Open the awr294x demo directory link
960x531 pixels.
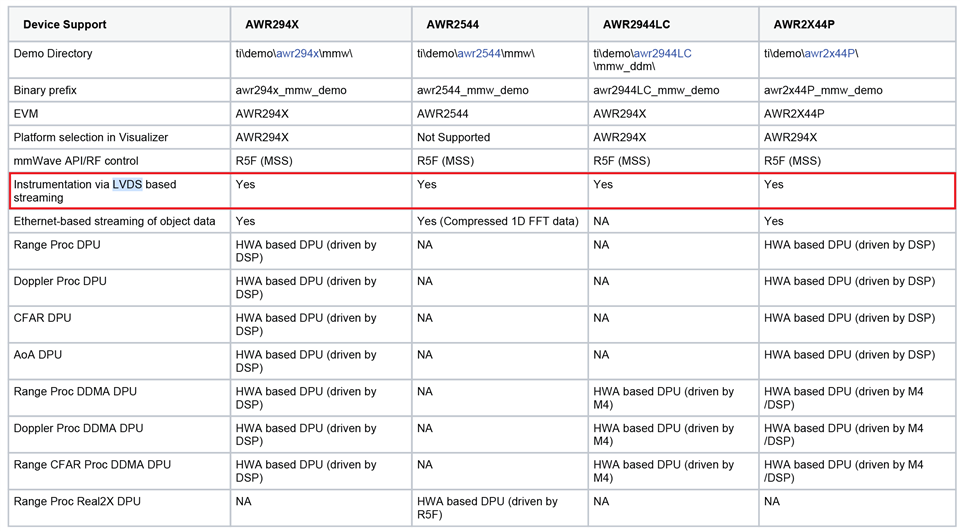(297, 53)
